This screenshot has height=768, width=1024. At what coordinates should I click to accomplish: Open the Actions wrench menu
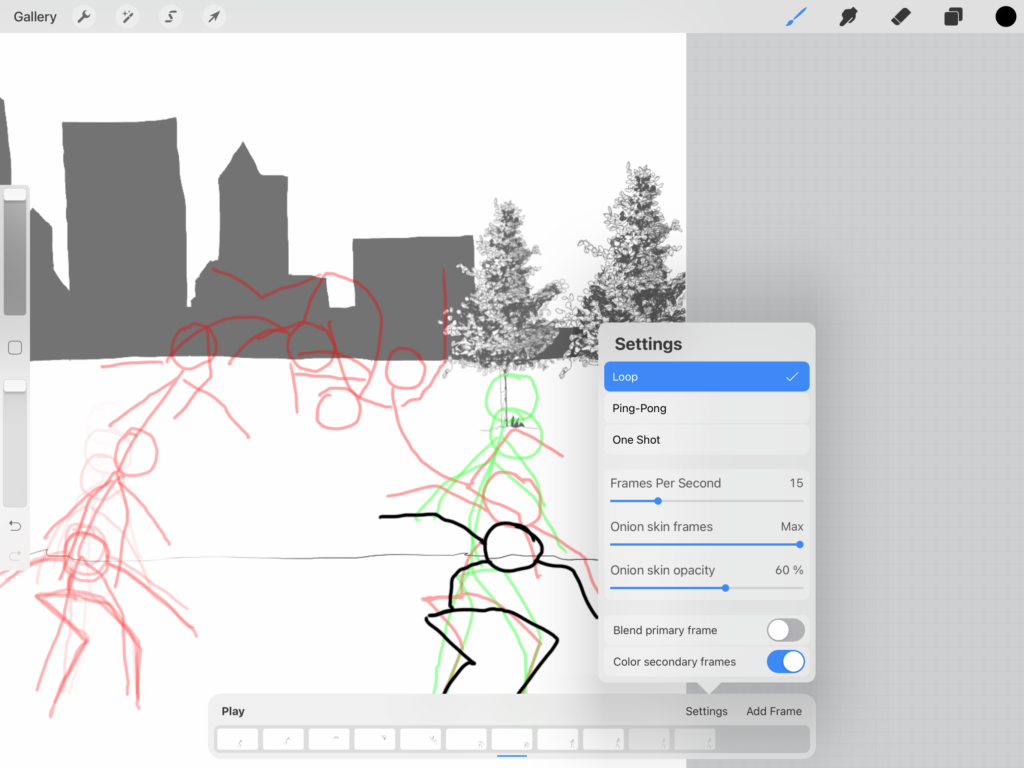pyautogui.click(x=84, y=16)
